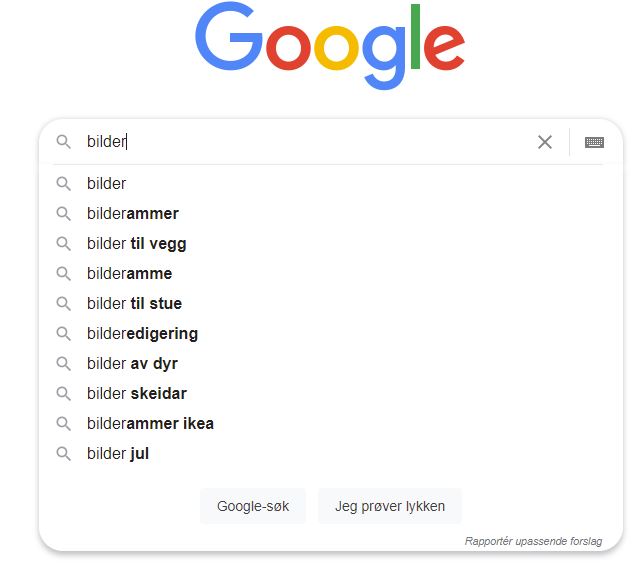Select the 'bilder' suggestion
638x569 pixels.
tap(107, 183)
